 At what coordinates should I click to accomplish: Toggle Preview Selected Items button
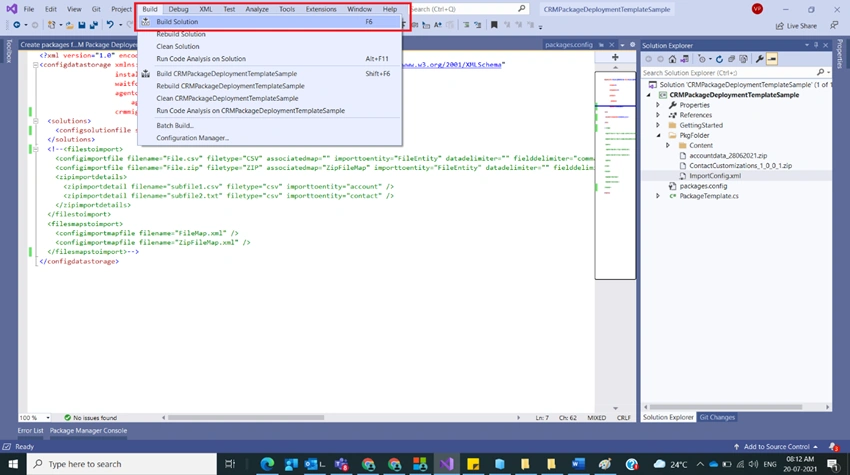[772, 59]
